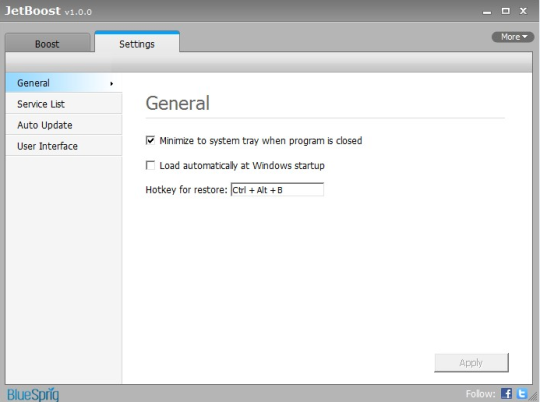Select the Settings tab
This screenshot has height=402, width=540.
[x=137, y=42]
